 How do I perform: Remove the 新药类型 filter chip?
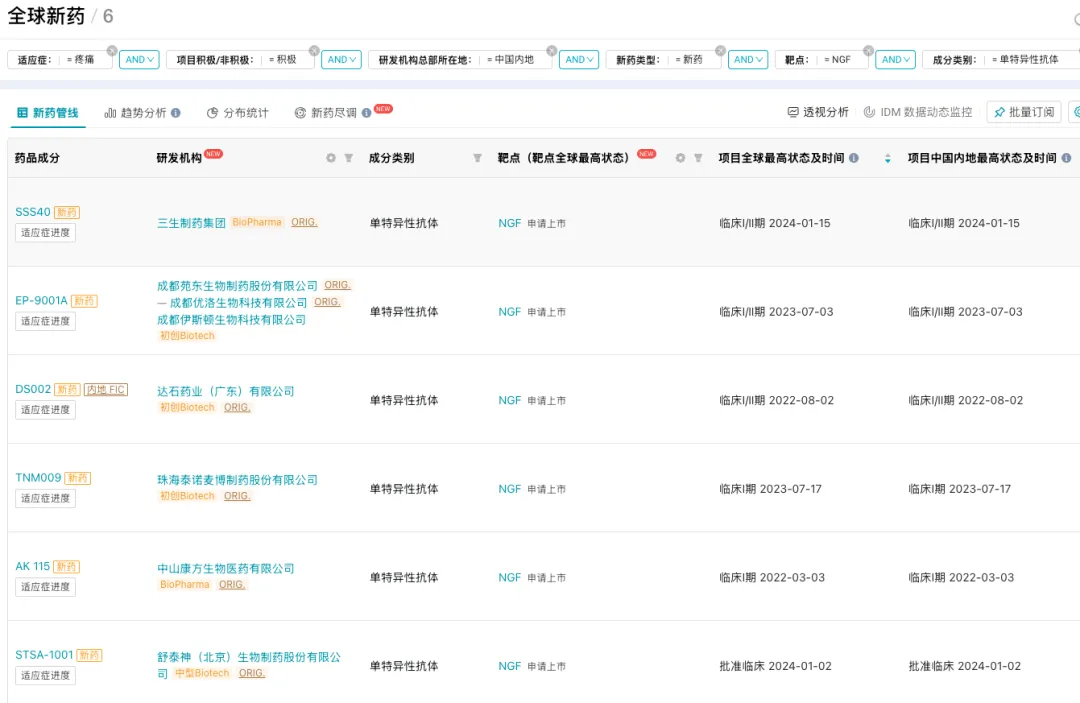point(720,50)
